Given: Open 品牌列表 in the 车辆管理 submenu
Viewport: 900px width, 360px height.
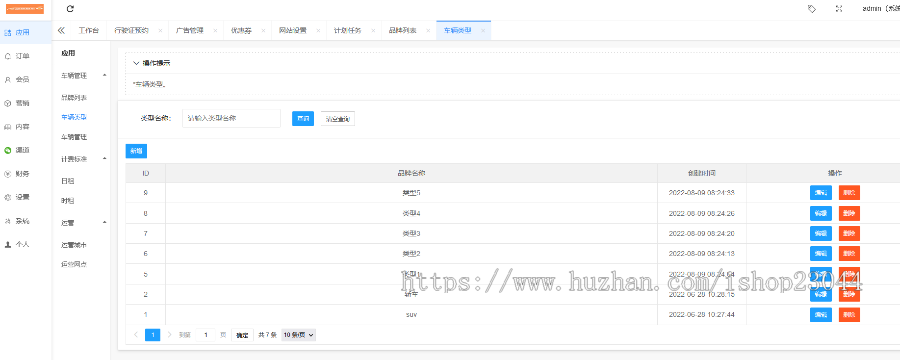Looking at the screenshot, I should 74,98.
